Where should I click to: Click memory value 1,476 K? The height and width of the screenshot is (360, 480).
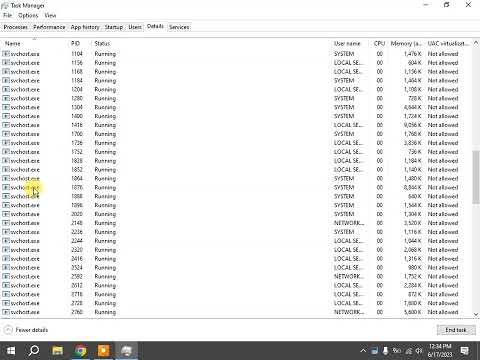pyautogui.click(x=413, y=54)
